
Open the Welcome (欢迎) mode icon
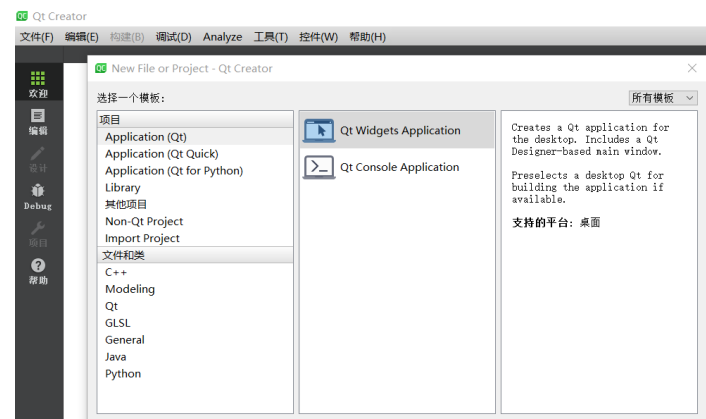pos(38,78)
